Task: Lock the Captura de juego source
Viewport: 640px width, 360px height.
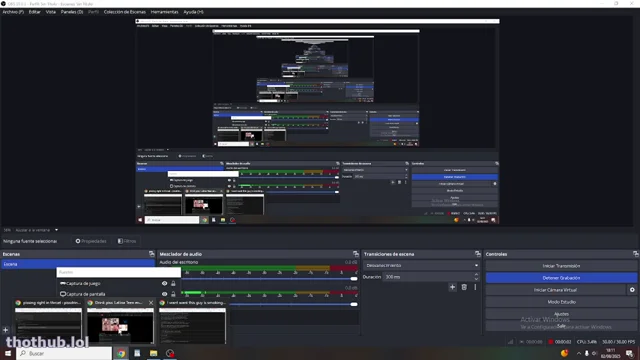Action: tap(173, 283)
